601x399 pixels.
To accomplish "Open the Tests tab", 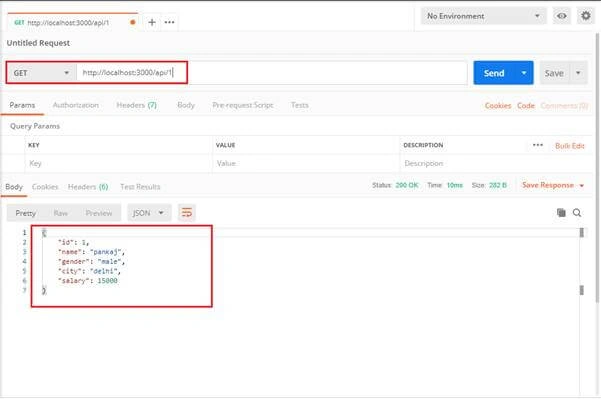I will point(300,105).
